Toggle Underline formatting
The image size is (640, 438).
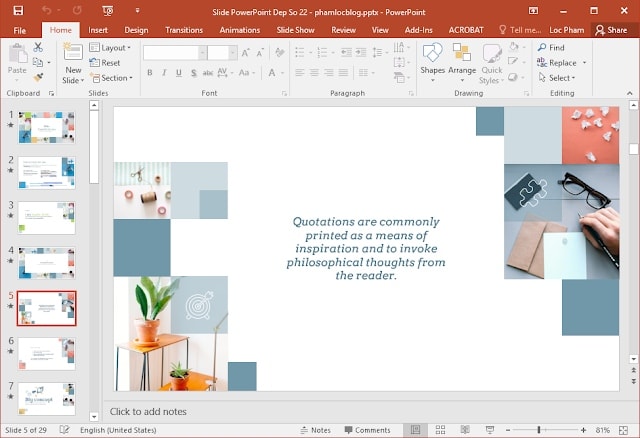pos(179,73)
